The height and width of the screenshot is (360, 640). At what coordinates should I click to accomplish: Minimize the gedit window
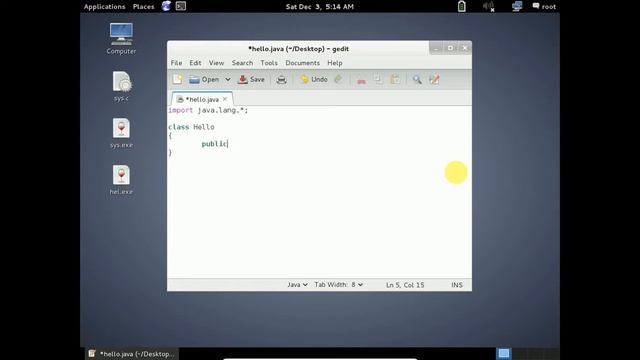(x=436, y=48)
